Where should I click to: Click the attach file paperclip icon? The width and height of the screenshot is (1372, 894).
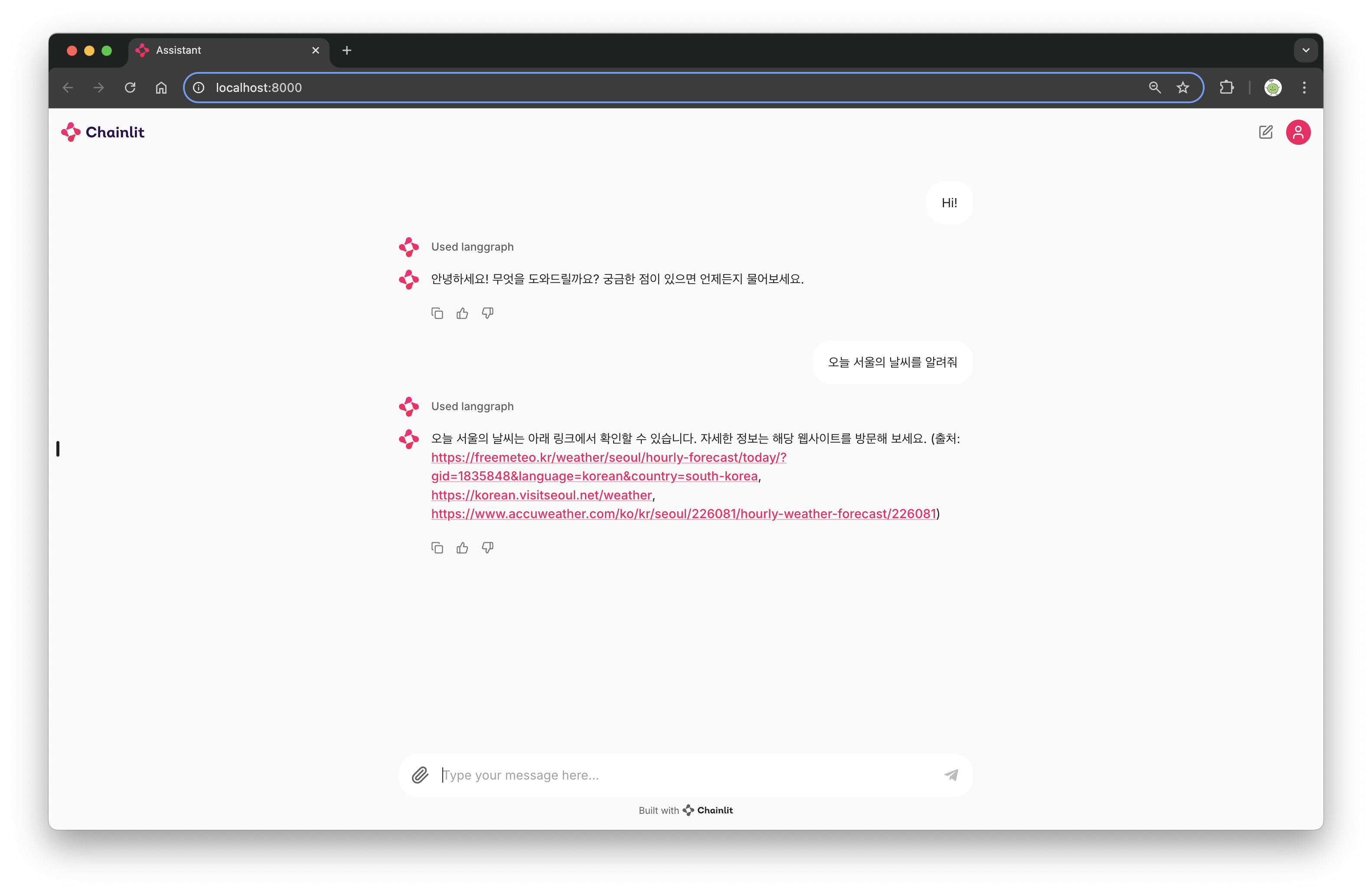tap(420, 775)
